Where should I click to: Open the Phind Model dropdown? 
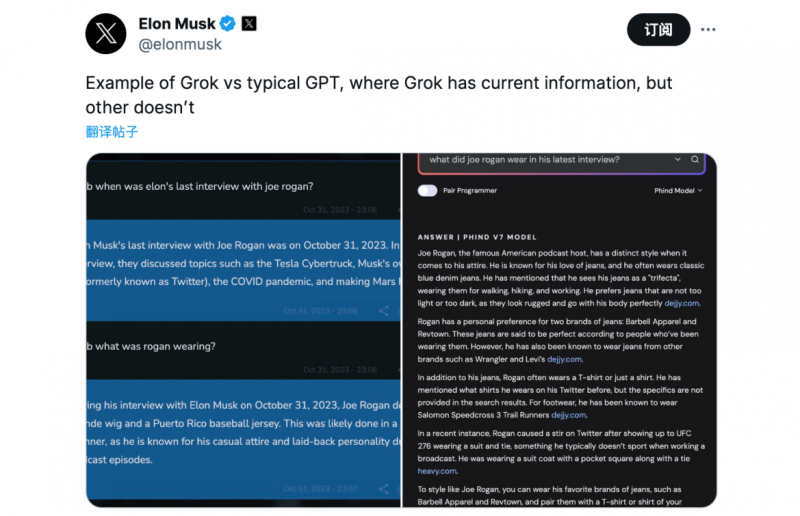point(678,190)
